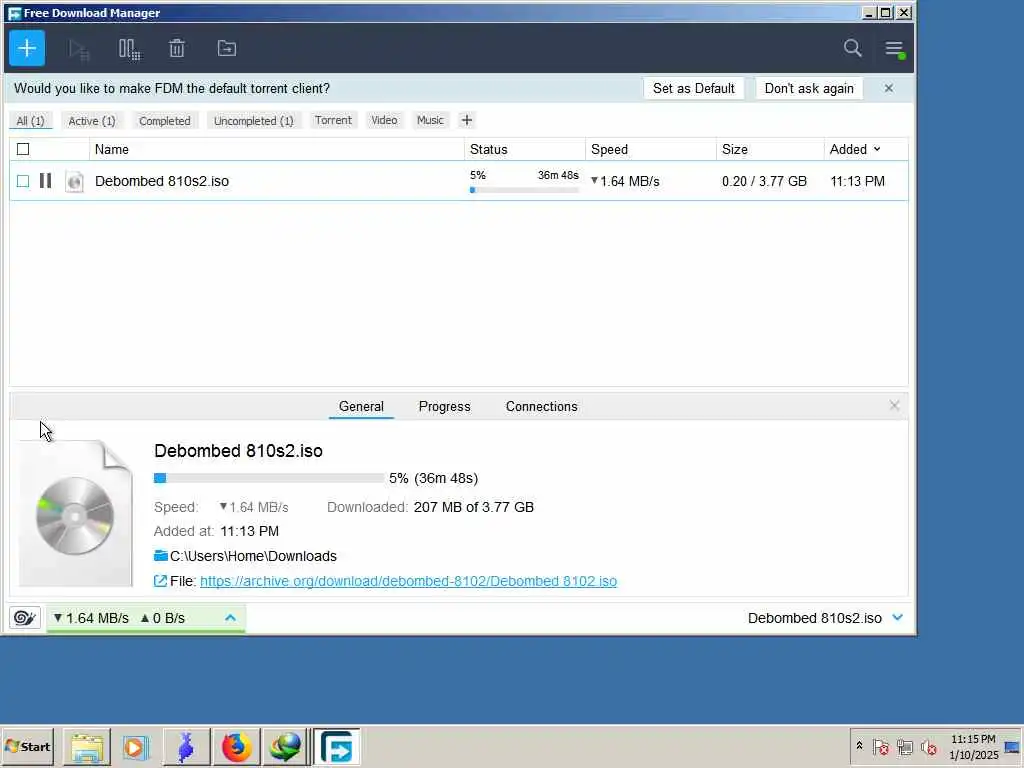Screen dimensions: 1024x768
Task: Pause the Debombed 810s2.iso download
Action: [45, 180]
